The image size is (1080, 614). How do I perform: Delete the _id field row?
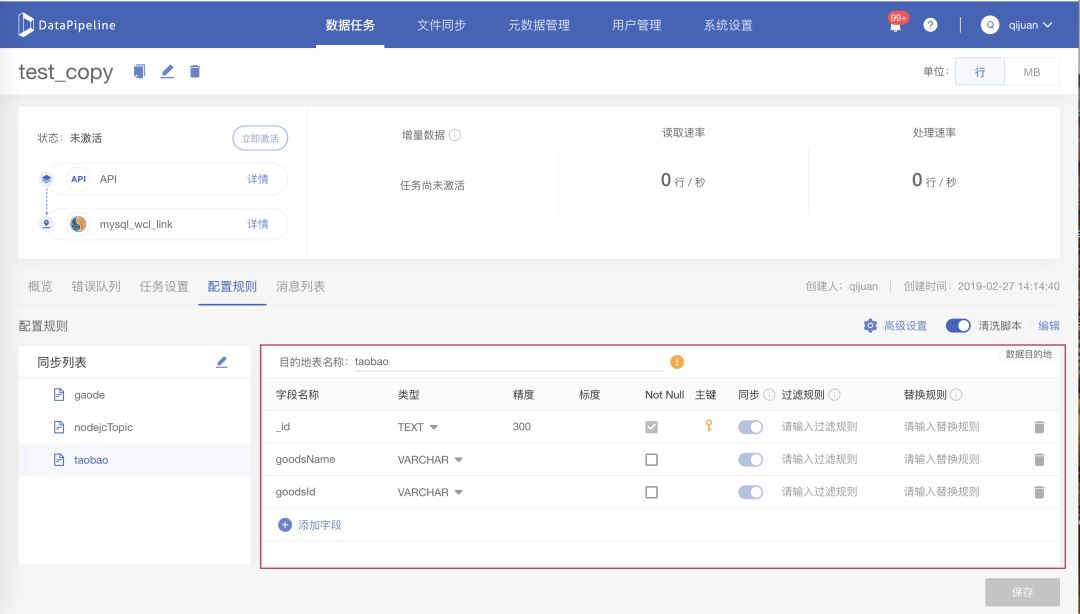click(x=1039, y=427)
